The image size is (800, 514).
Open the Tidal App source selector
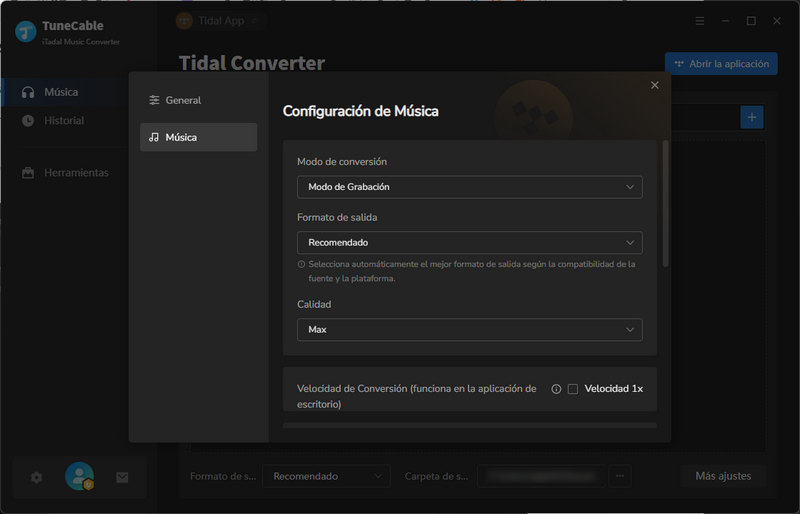click(219, 21)
